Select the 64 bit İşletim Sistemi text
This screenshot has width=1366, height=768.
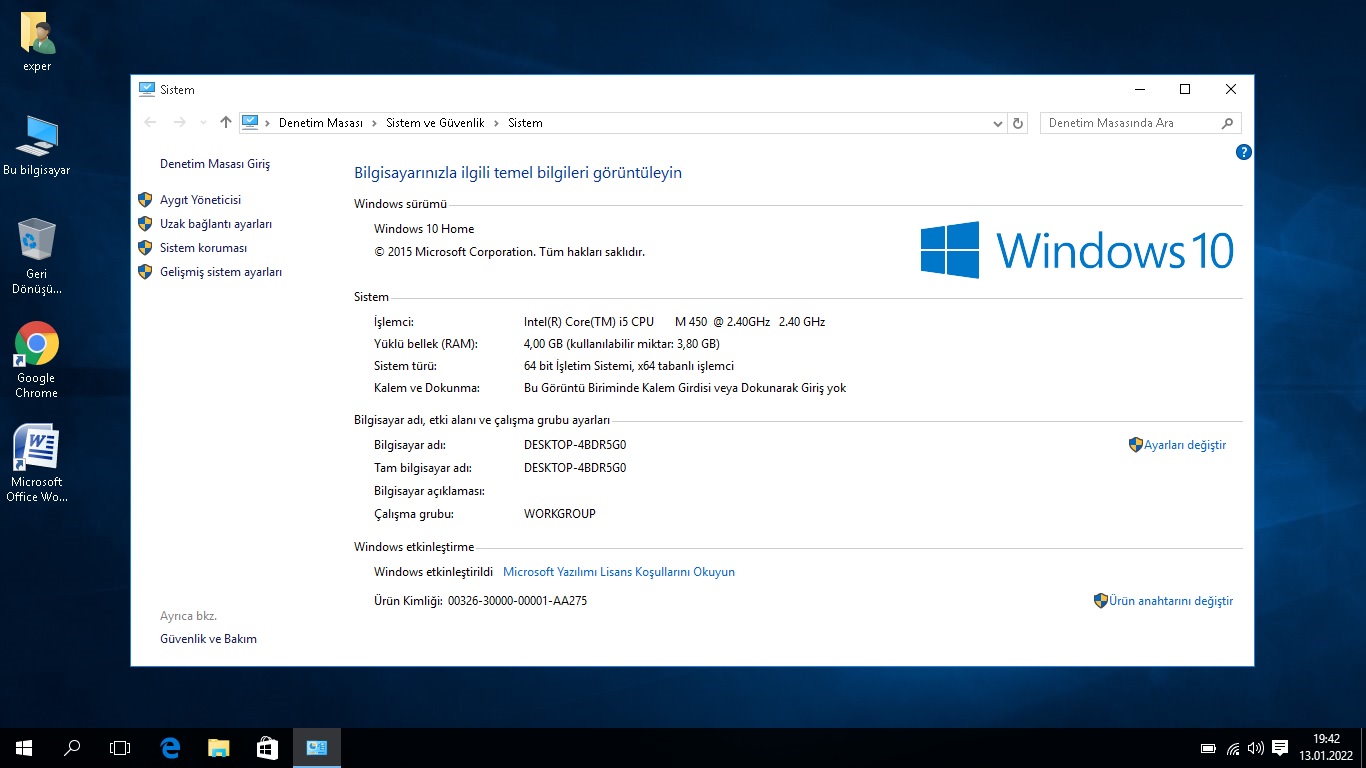pos(629,366)
